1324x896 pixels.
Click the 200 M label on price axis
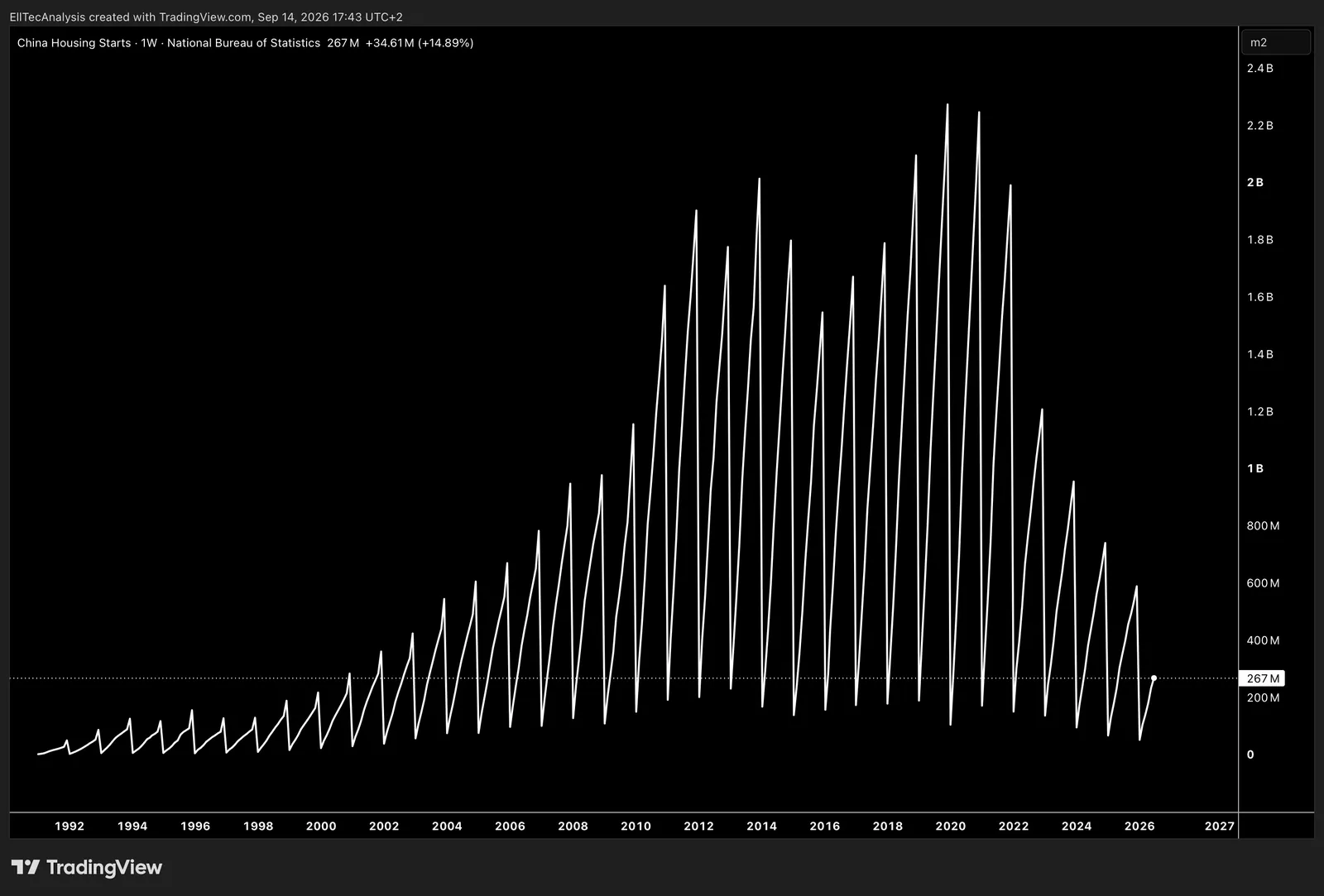pos(1263,697)
